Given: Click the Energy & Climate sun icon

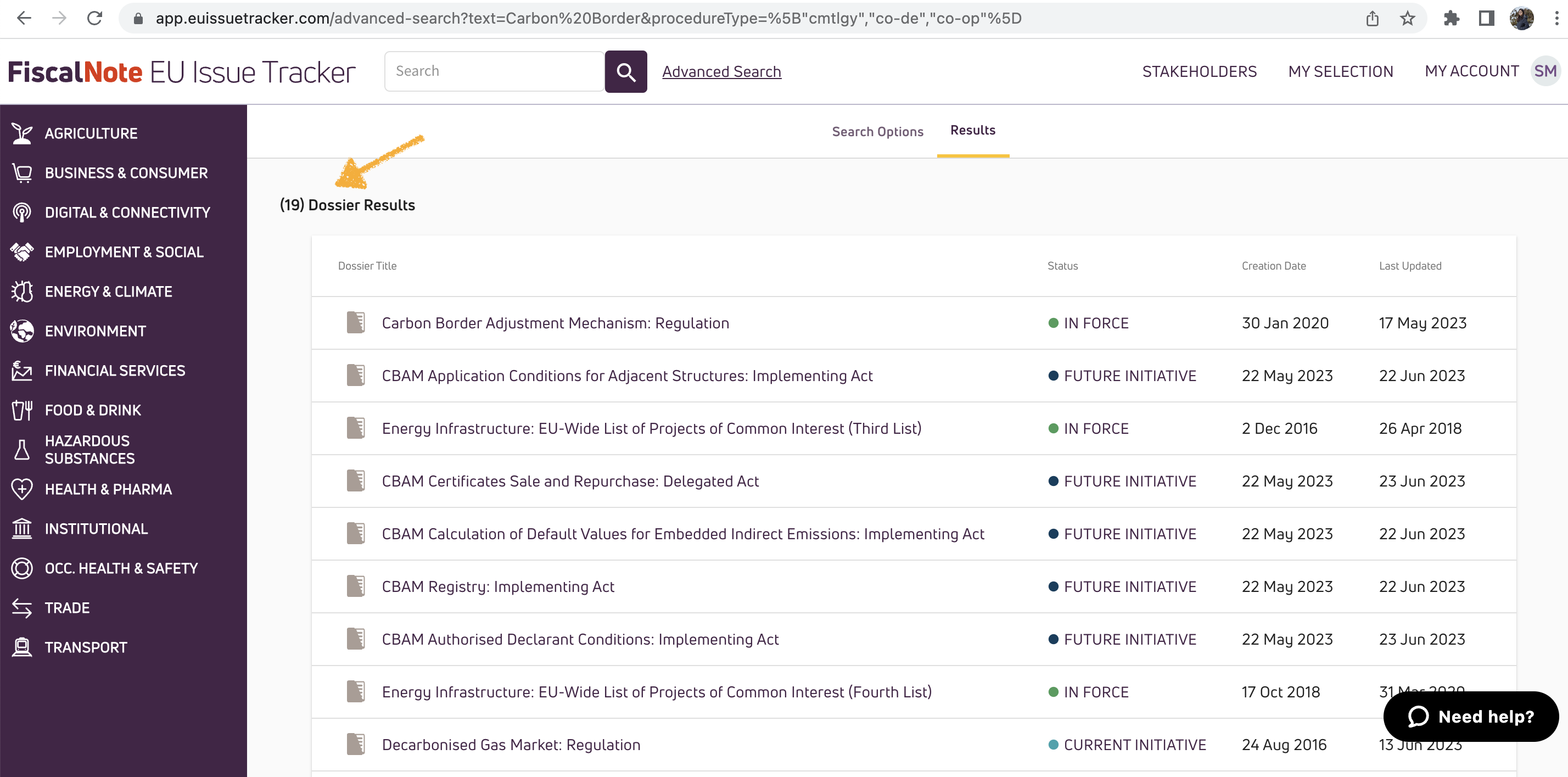Looking at the screenshot, I should pos(22,291).
